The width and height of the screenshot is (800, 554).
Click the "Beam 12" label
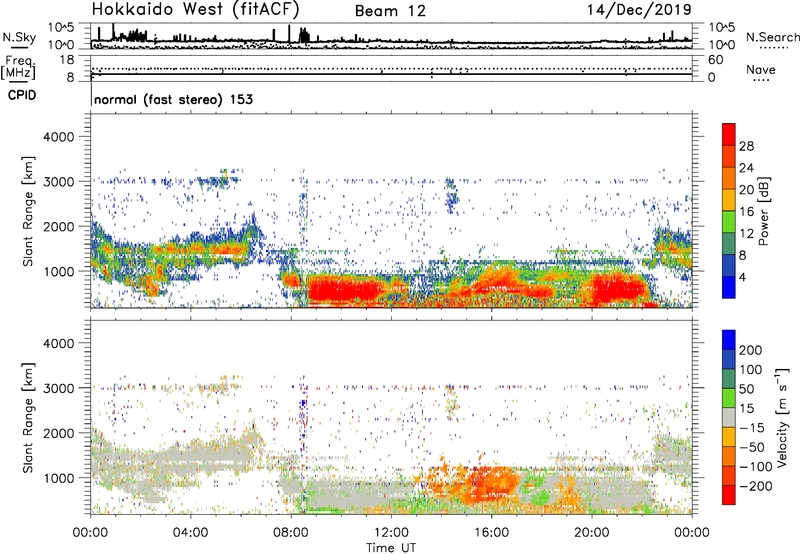tap(390, 11)
